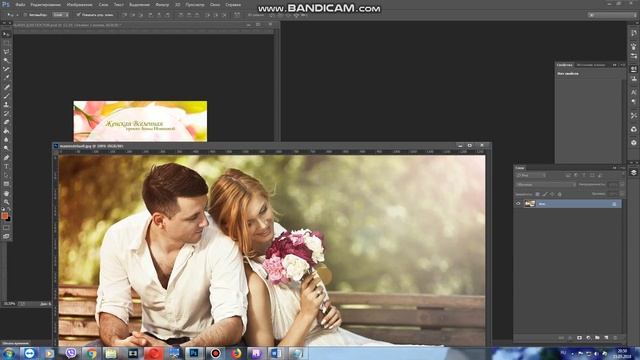Toggle Quick Mask mode in toolbox
The width and height of the screenshot is (640, 360).
6,228
